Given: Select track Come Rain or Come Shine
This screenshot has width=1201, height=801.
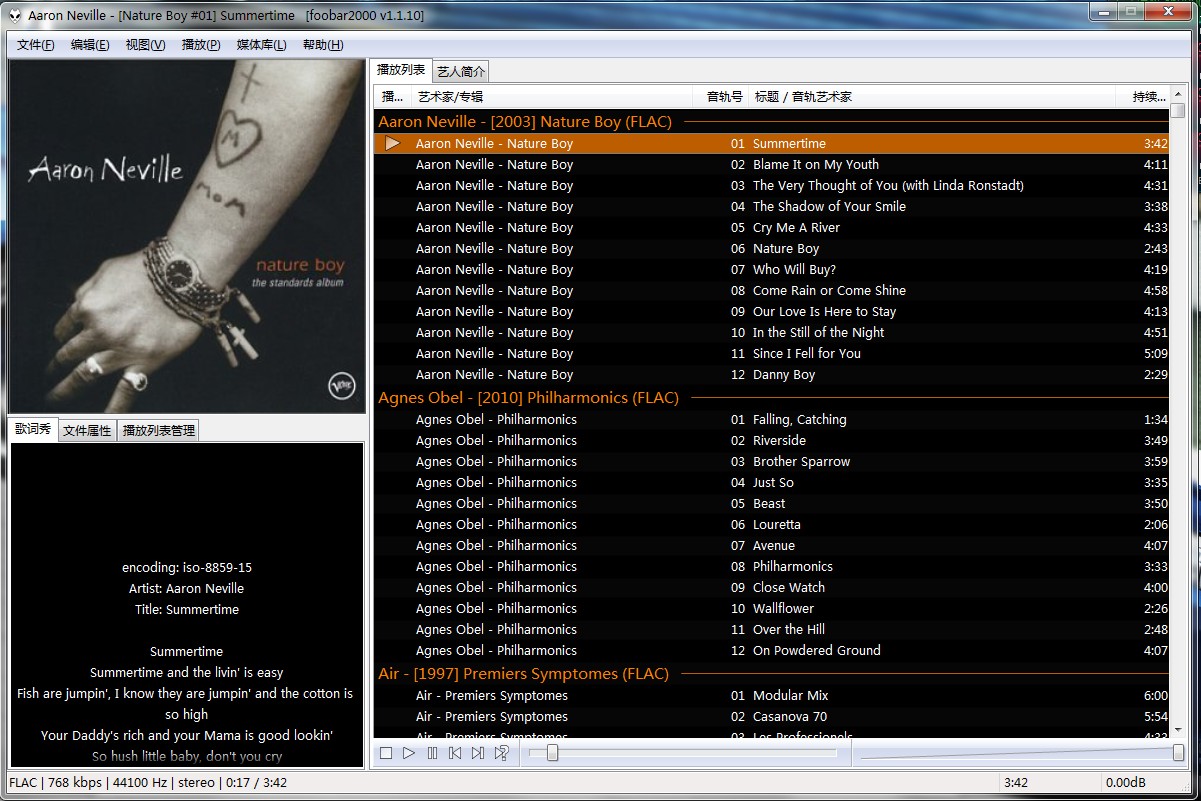Looking at the screenshot, I should click(x=772, y=291).
